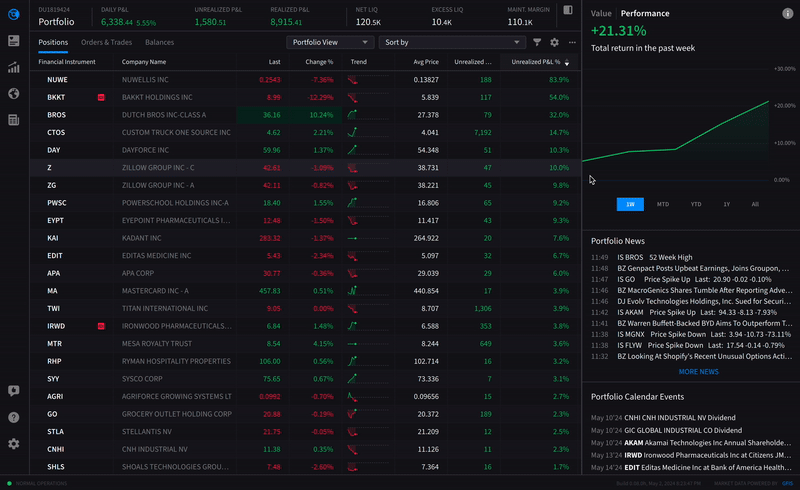Switch to the Performance tab
Viewport: 800px width, 490px height.
[x=645, y=14]
